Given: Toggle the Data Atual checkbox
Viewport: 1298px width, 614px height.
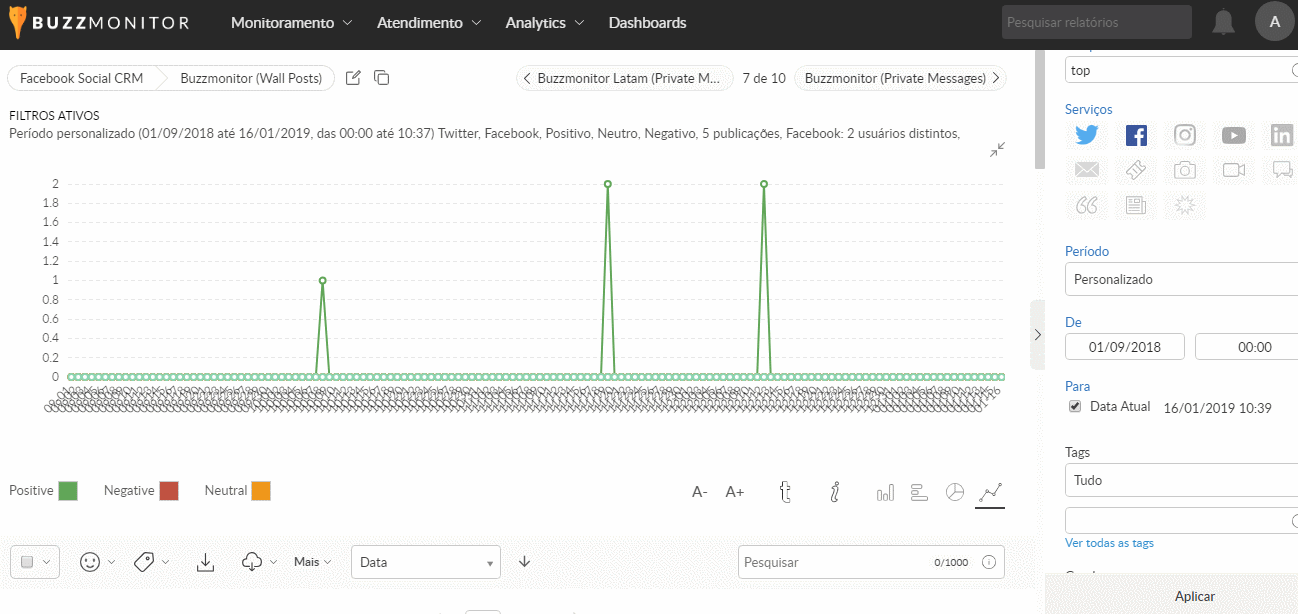Looking at the screenshot, I should [x=1075, y=406].
